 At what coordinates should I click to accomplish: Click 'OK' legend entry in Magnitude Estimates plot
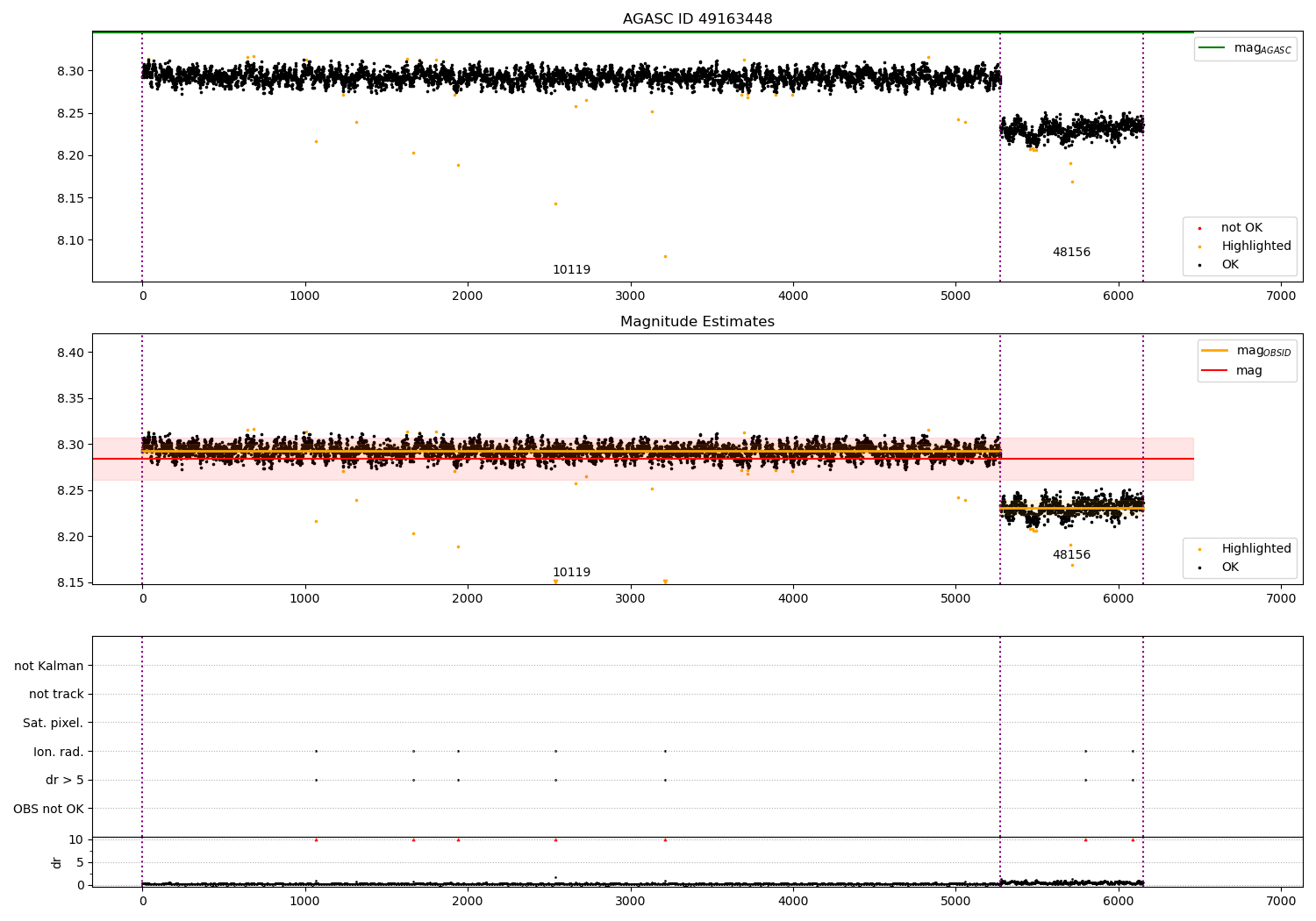pyautogui.click(x=1230, y=568)
